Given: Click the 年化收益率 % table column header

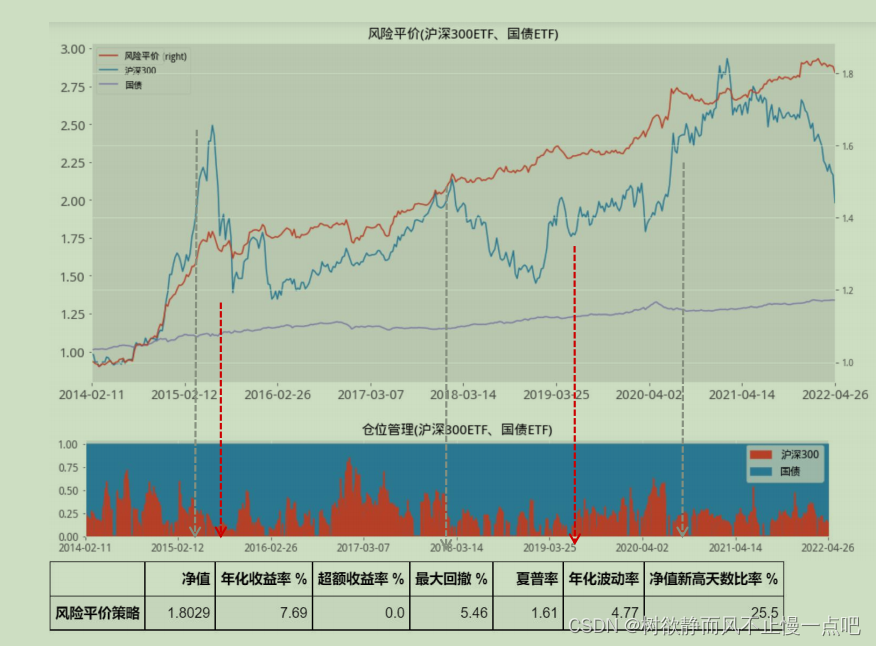Looking at the screenshot, I should tap(264, 579).
